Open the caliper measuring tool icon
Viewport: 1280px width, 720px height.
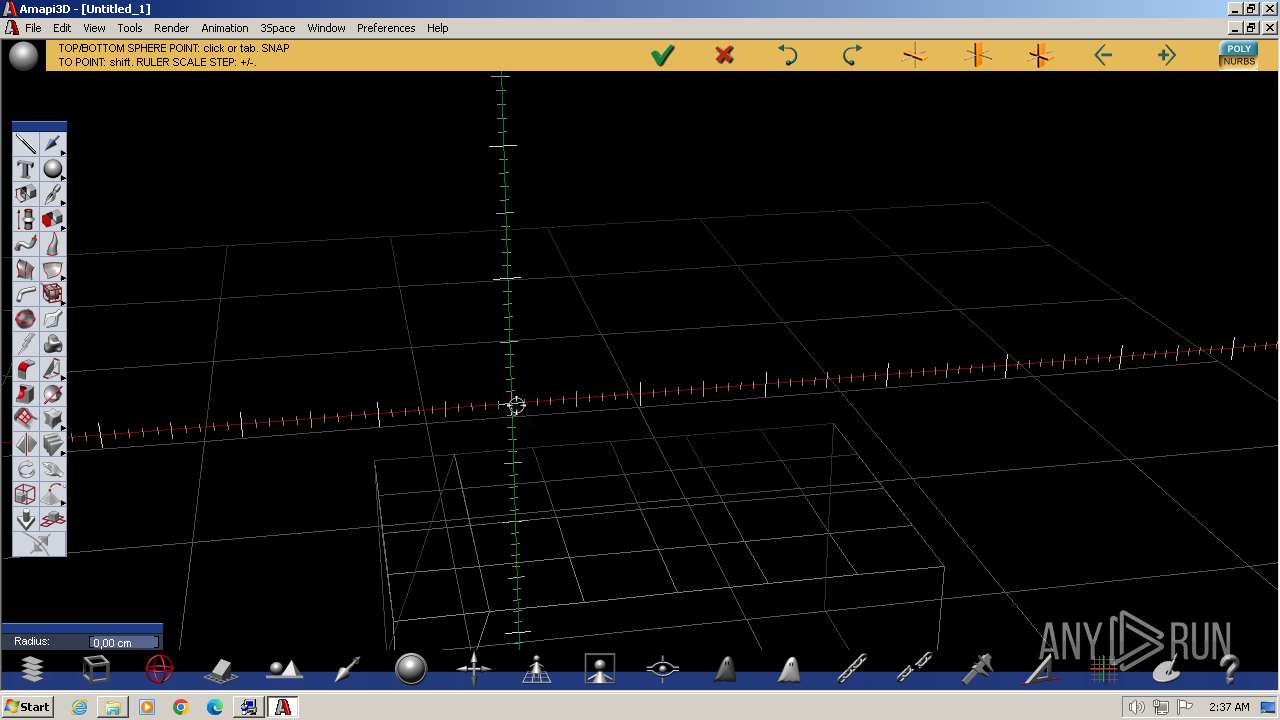[x=977, y=669]
